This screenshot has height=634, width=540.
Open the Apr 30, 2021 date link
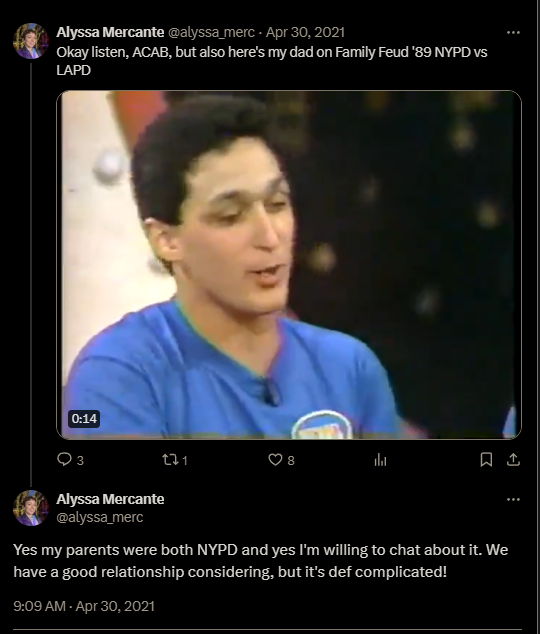click(305, 32)
